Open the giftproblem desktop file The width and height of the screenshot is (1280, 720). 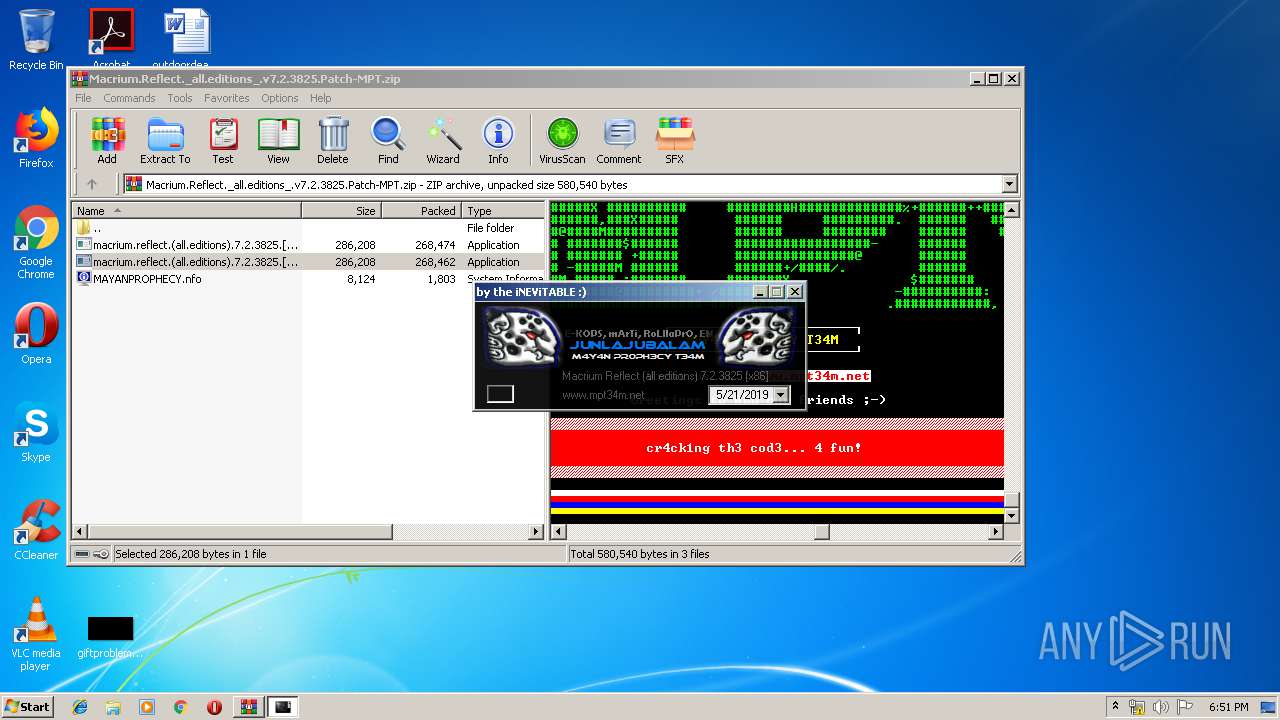[x=110, y=637]
